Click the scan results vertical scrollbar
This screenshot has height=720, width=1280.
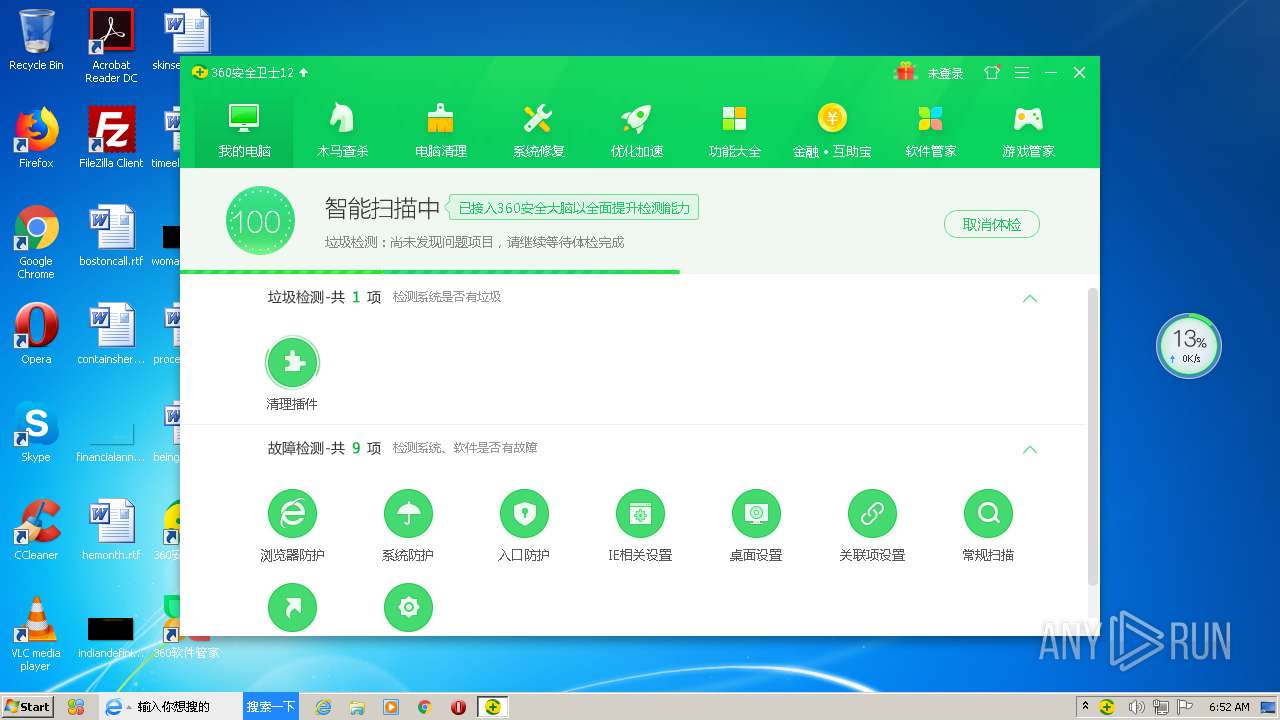click(1092, 437)
